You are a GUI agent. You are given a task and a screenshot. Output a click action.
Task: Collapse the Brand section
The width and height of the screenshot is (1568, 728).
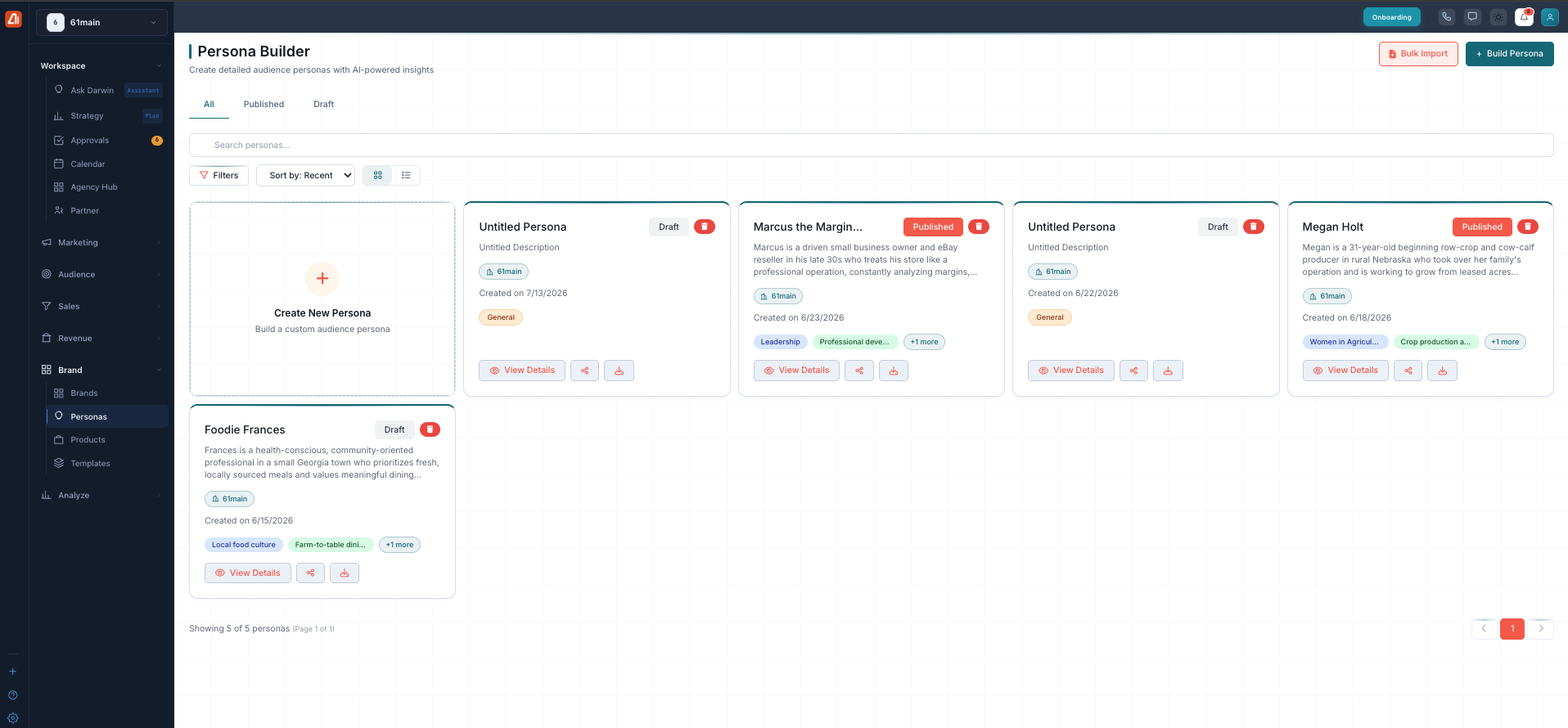(x=101, y=371)
